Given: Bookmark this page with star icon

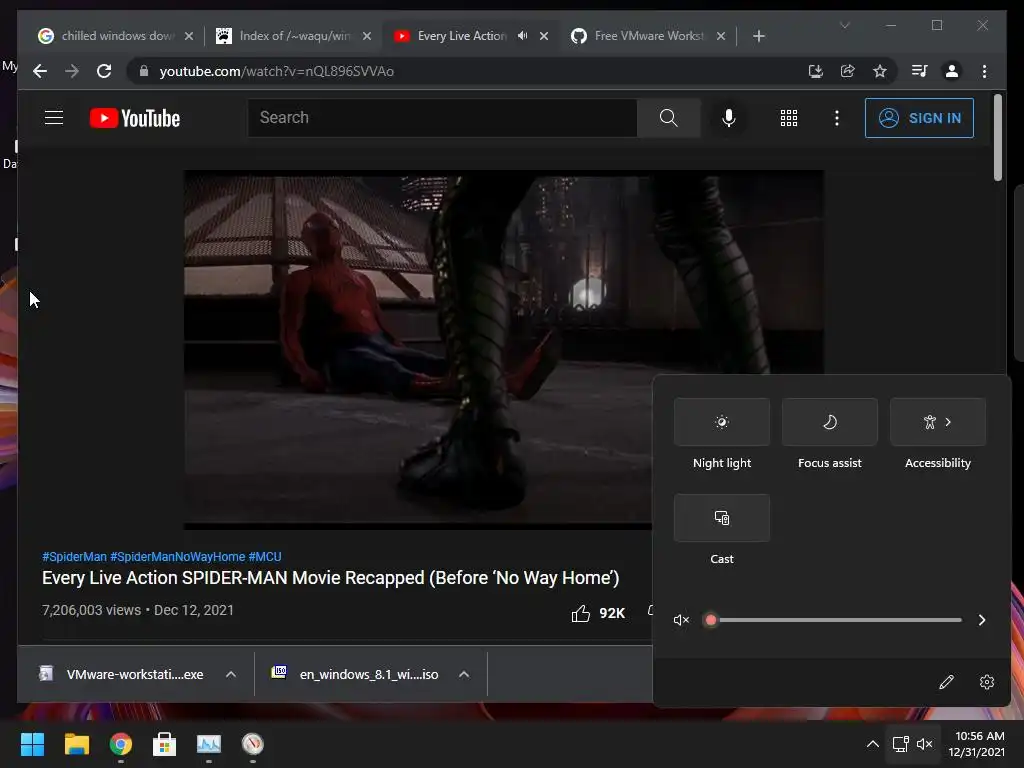Looking at the screenshot, I should coord(880,71).
